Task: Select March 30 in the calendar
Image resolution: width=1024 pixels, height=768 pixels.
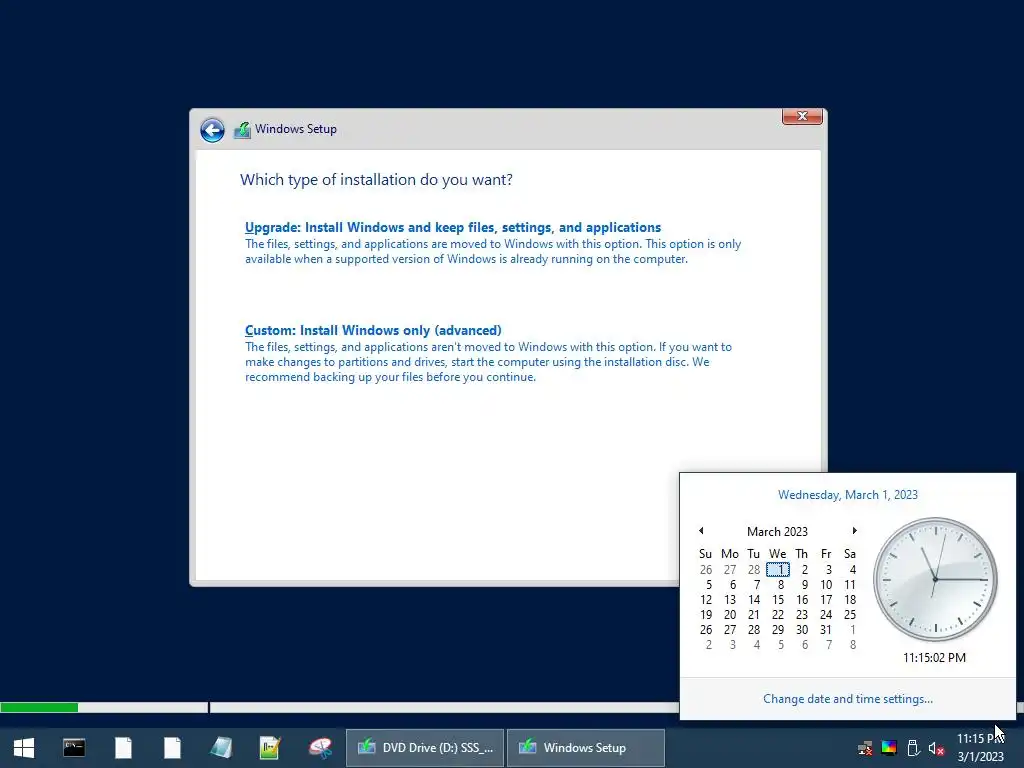Action: click(x=802, y=630)
